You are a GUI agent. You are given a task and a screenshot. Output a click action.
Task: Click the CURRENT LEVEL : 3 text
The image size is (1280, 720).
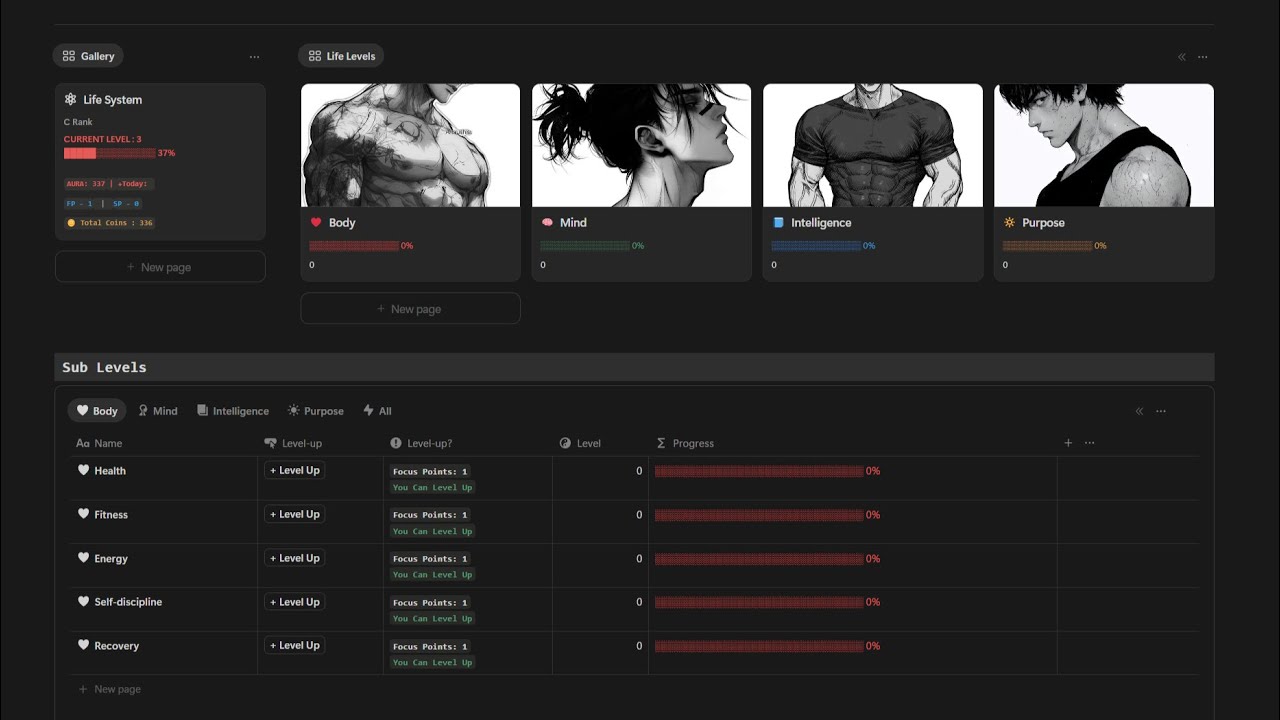[102, 139]
